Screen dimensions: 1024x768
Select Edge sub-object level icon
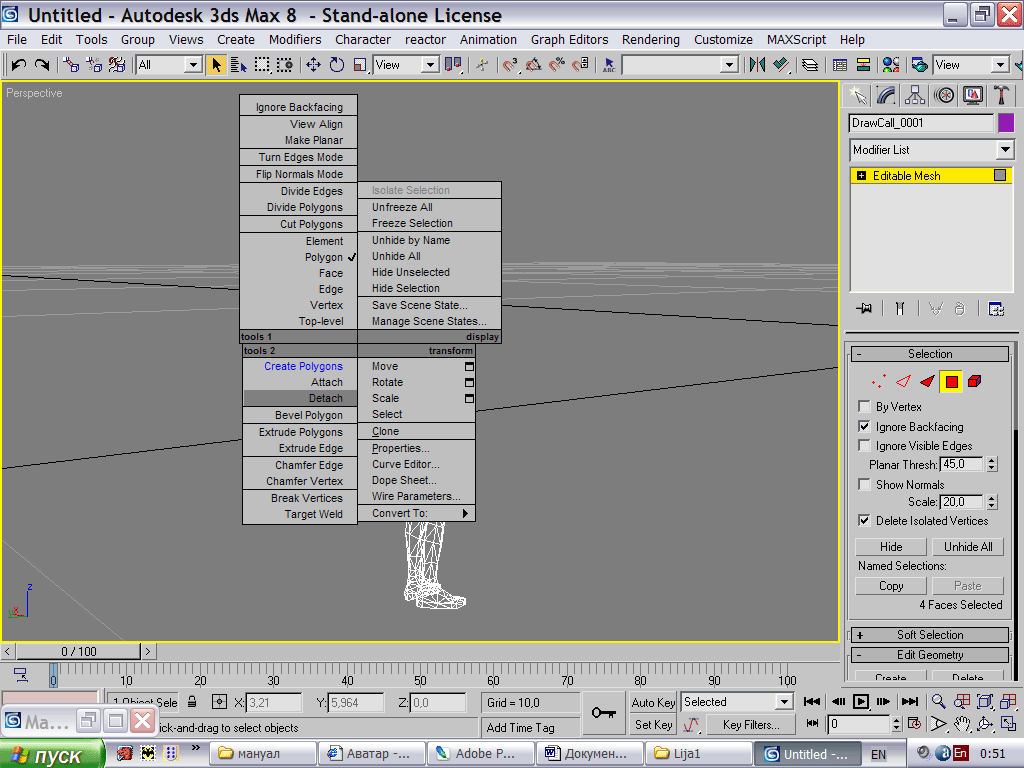click(903, 381)
